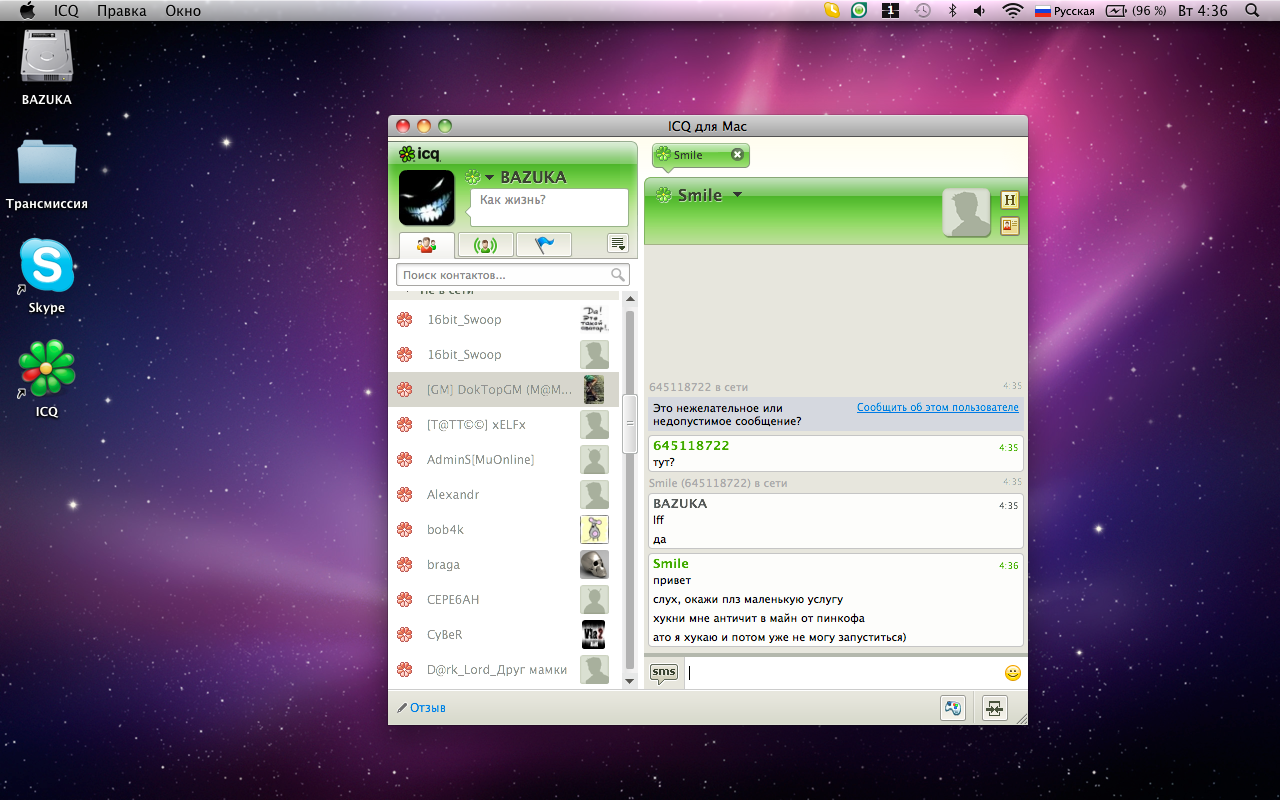
Task: Select braga contact
Action: 504,564
